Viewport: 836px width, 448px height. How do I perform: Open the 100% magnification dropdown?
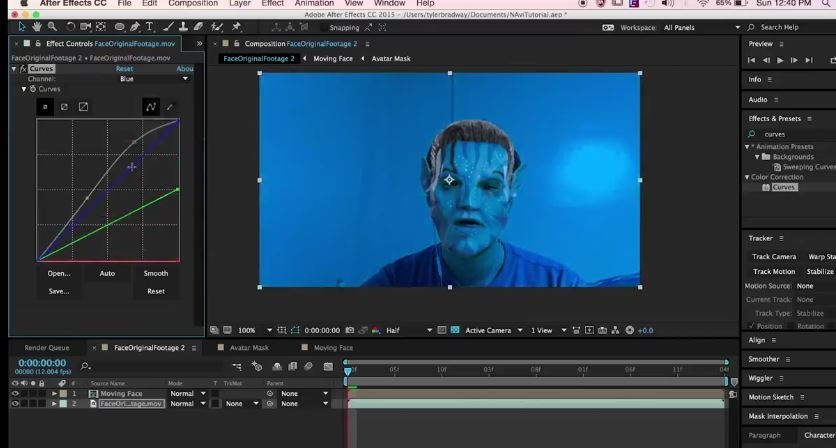point(254,330)
